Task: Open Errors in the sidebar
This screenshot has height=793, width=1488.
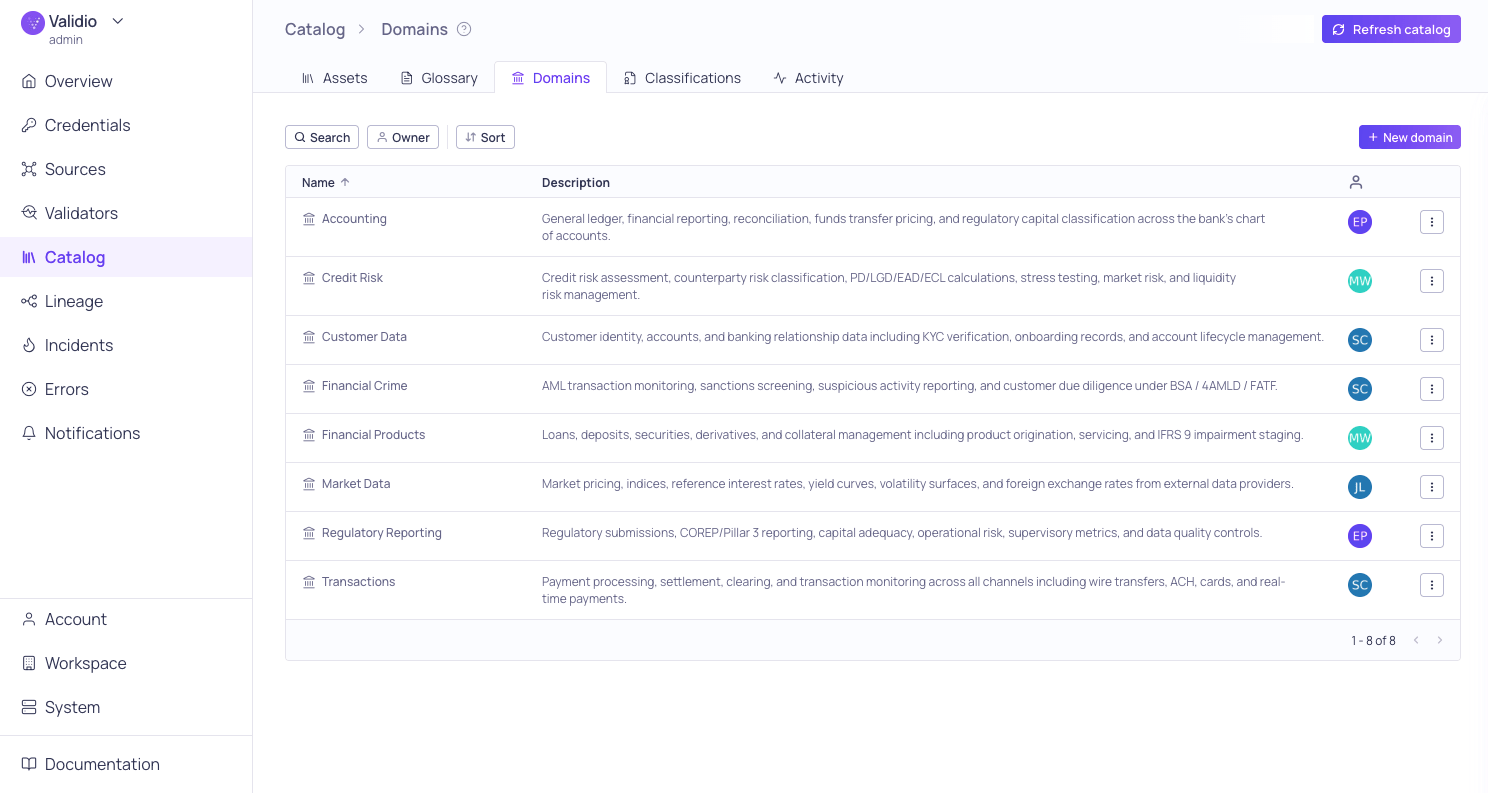Action: click(126, 389)
